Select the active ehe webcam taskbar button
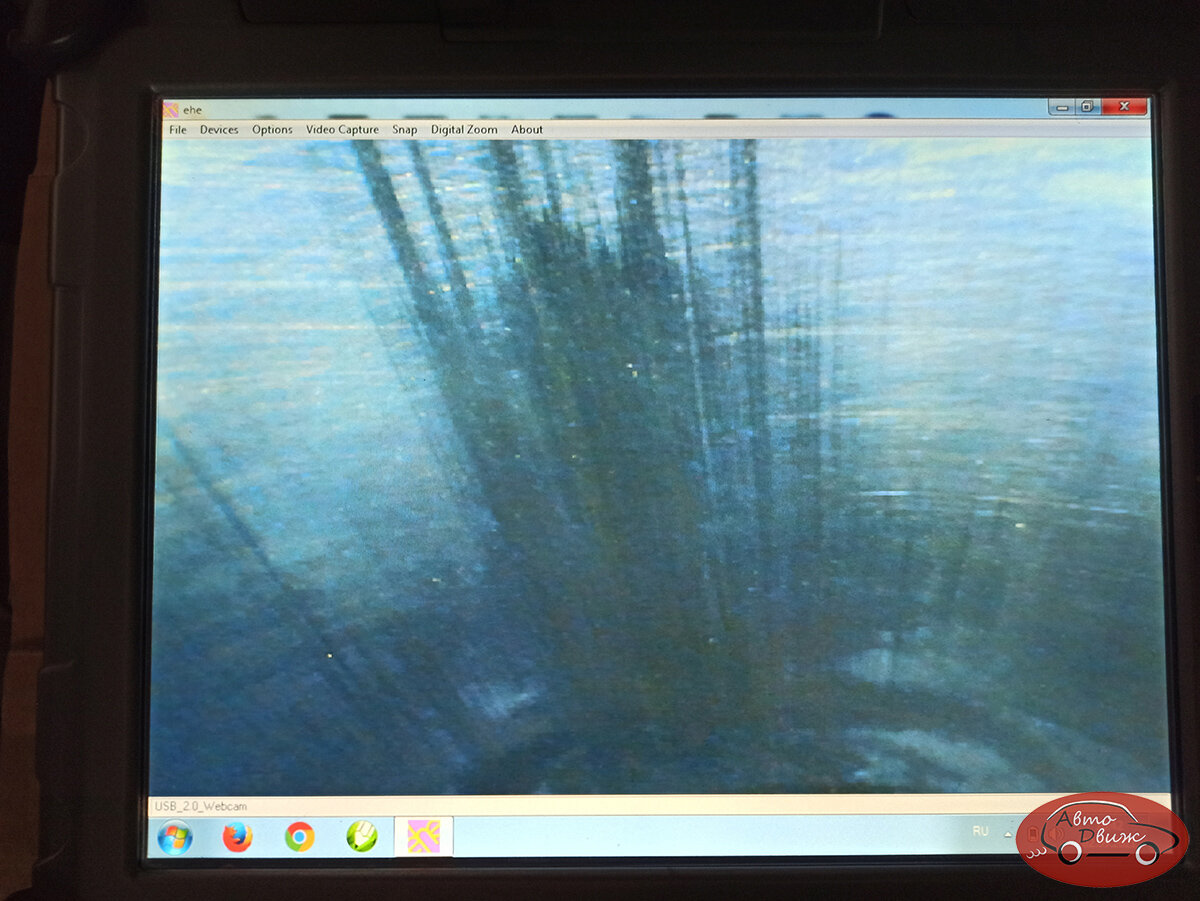1200x901 pixels. 424,836
